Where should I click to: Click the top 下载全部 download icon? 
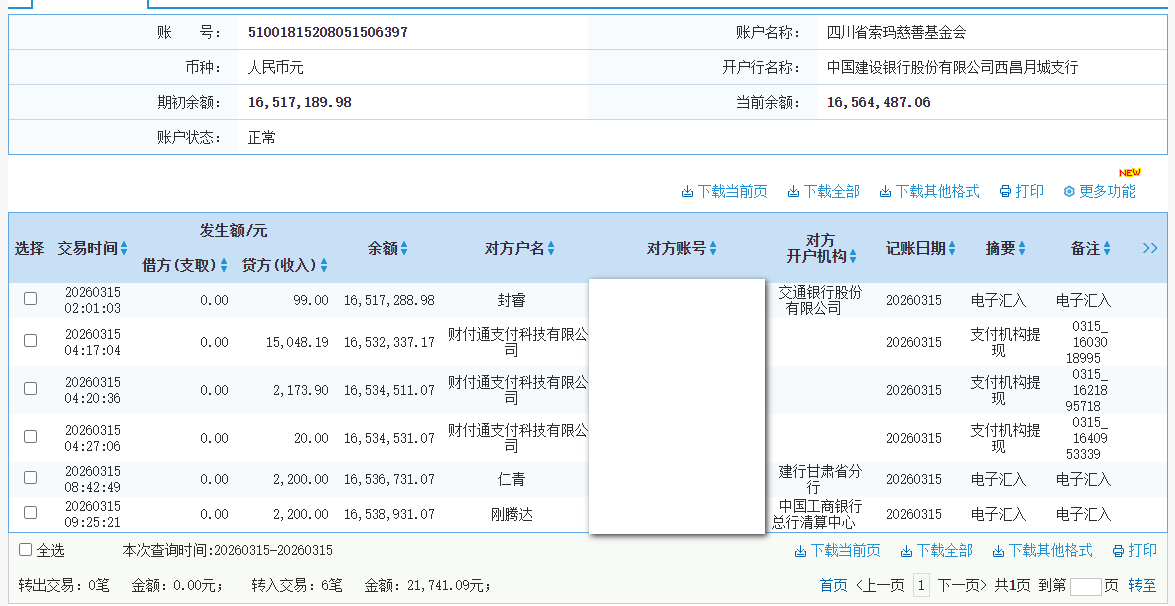pyautogui.click(x=793, y=192)
